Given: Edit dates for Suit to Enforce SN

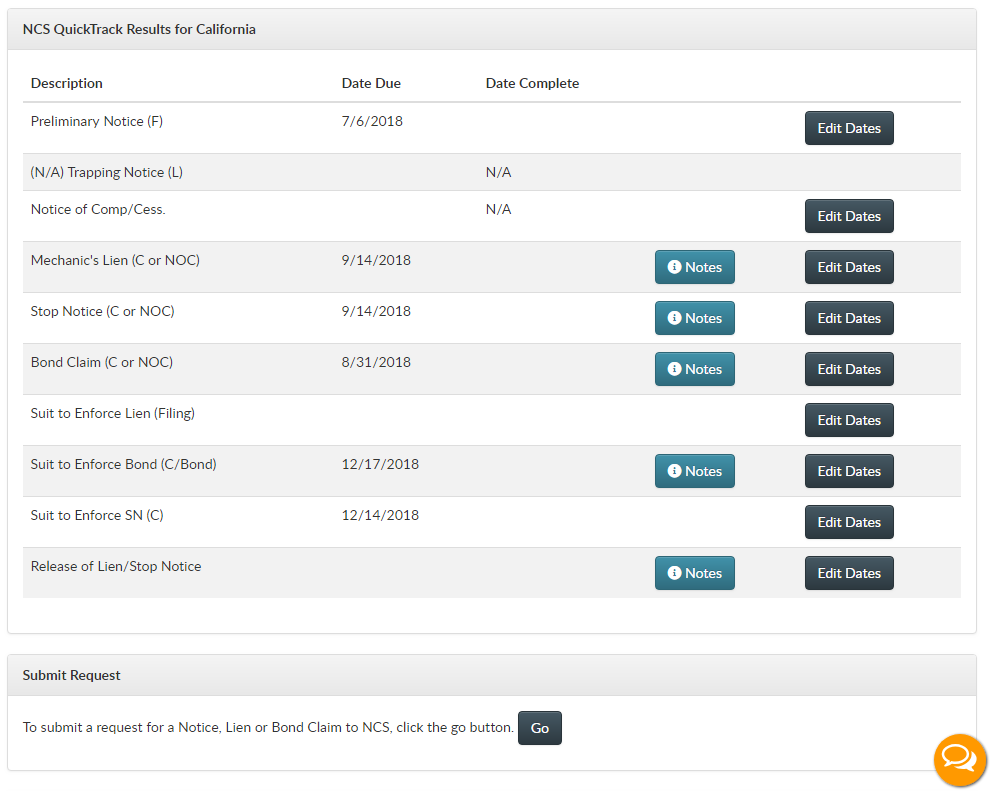Looking at the screenshot, I should tap(849, 522).
